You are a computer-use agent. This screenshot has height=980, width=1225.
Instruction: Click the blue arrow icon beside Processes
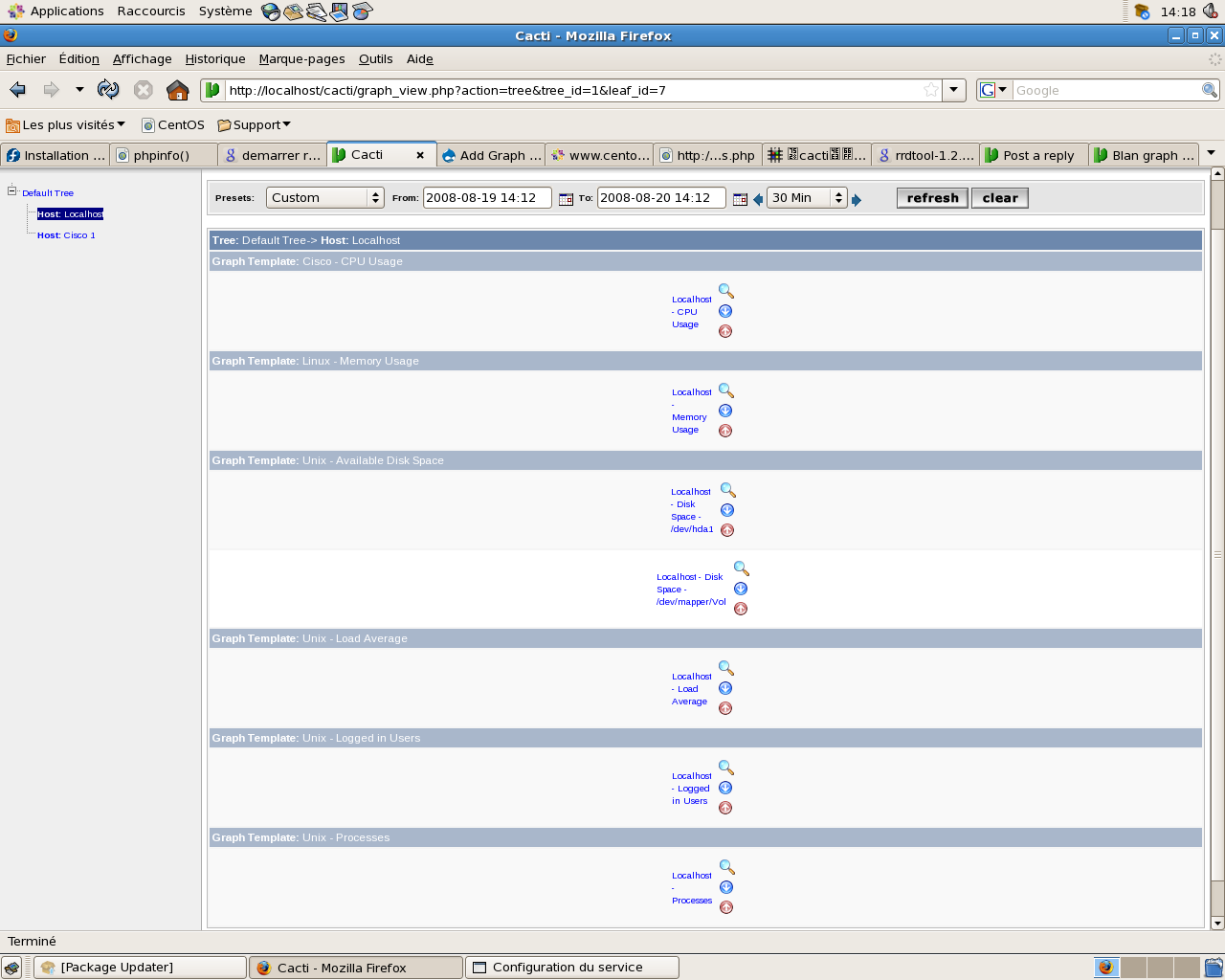[726, 887]
